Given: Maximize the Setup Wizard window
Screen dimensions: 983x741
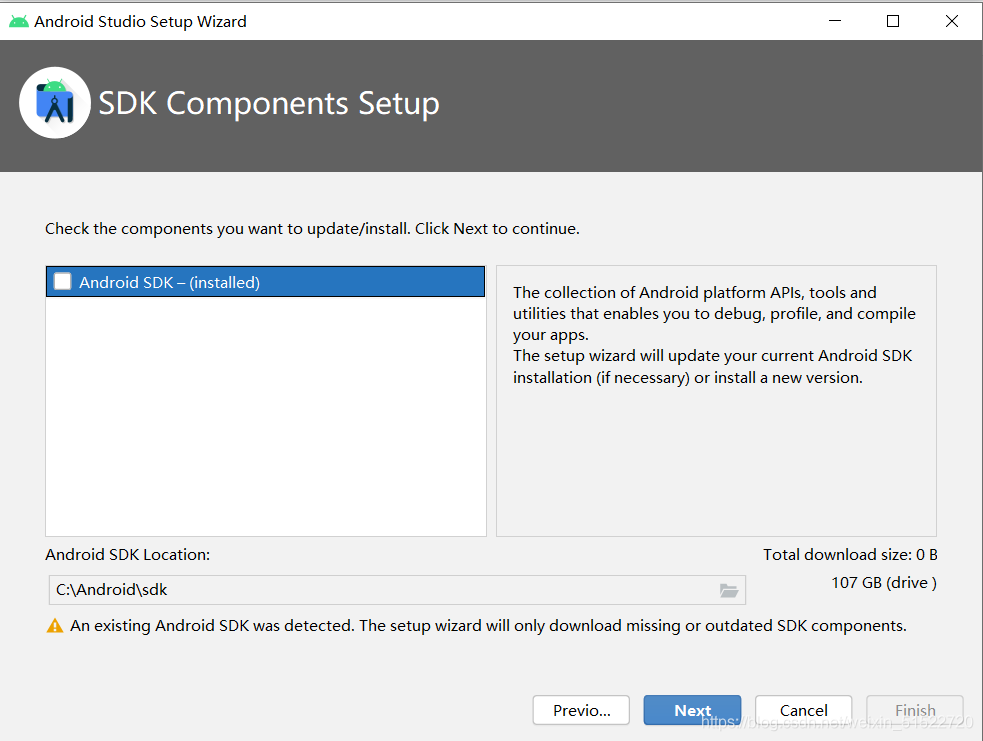Looking at the screenshot, I should (893, 21).
